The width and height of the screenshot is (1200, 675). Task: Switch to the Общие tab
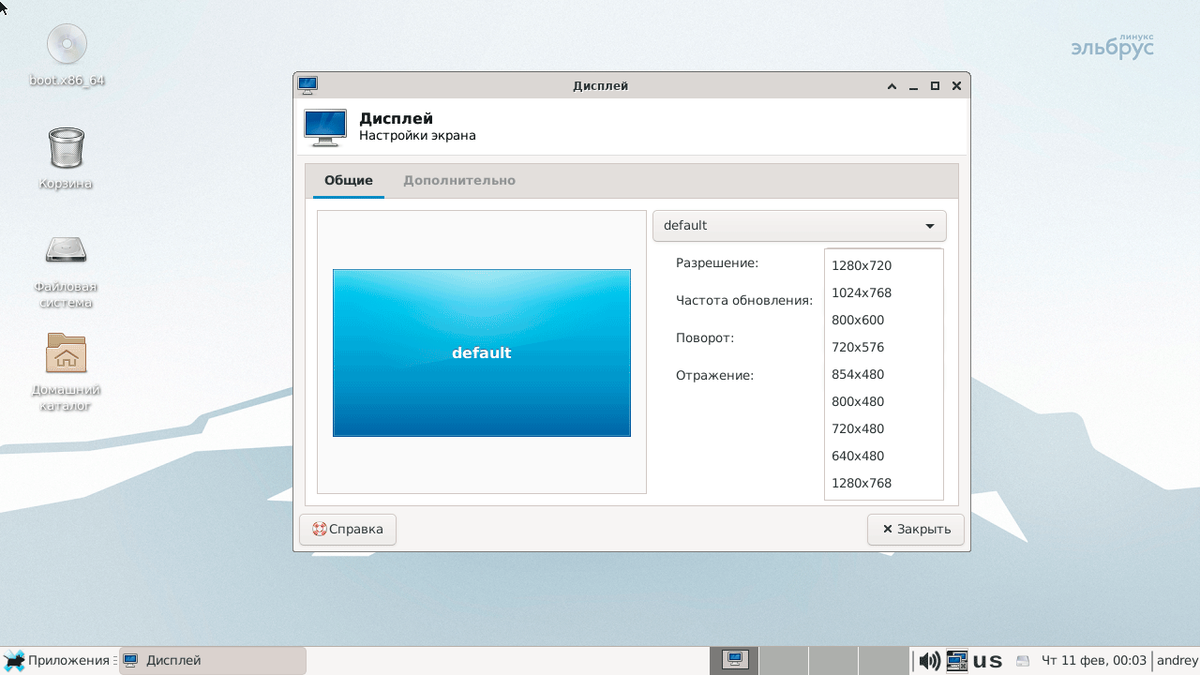[x=349, y=181]
